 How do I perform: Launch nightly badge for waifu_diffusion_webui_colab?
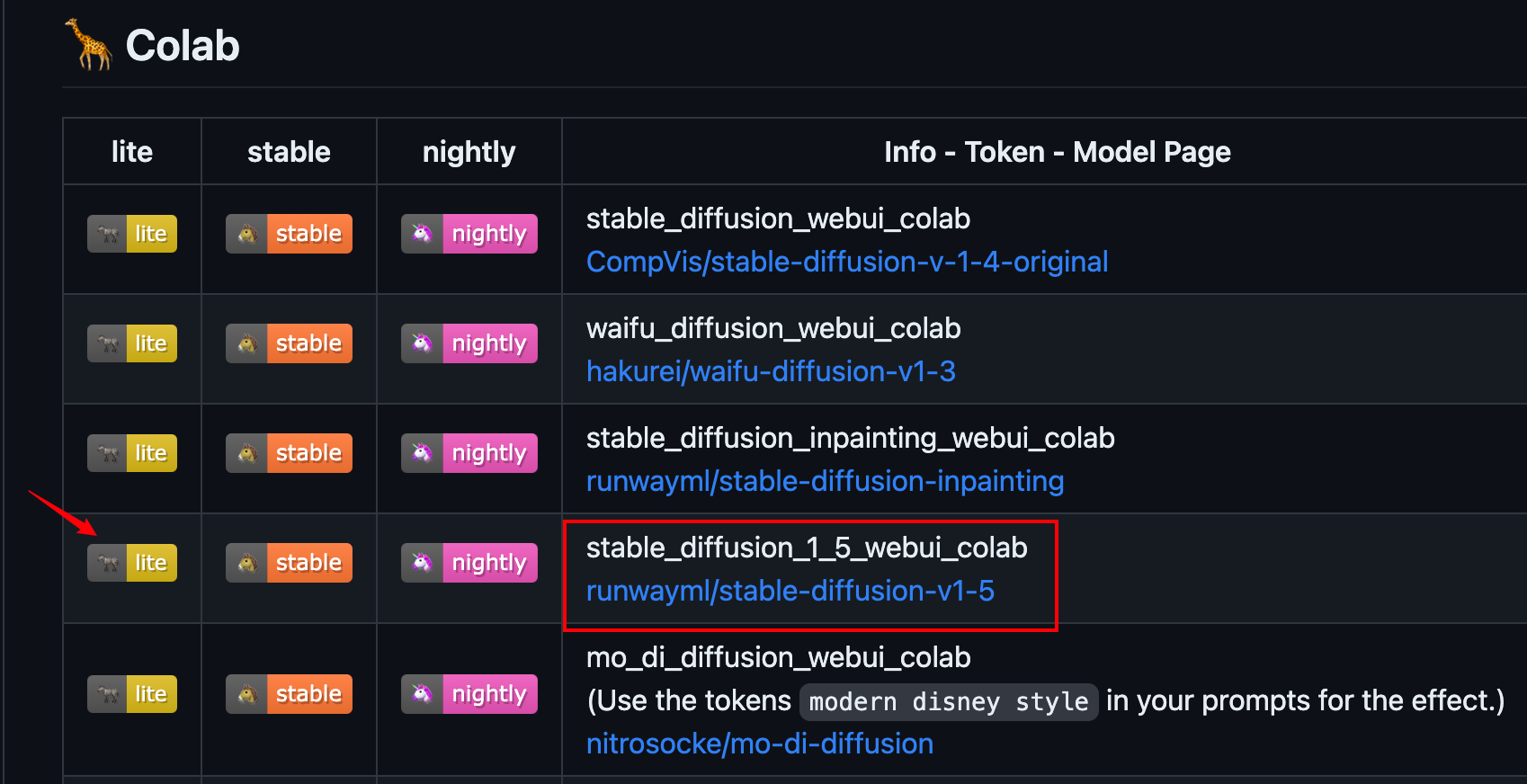[469, 343]
